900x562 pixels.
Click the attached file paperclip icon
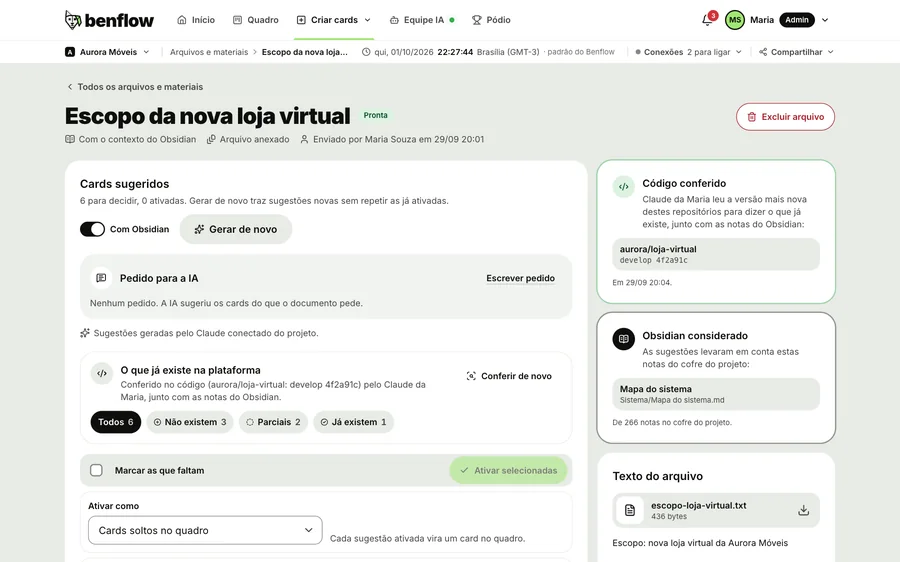pos(211,139)
